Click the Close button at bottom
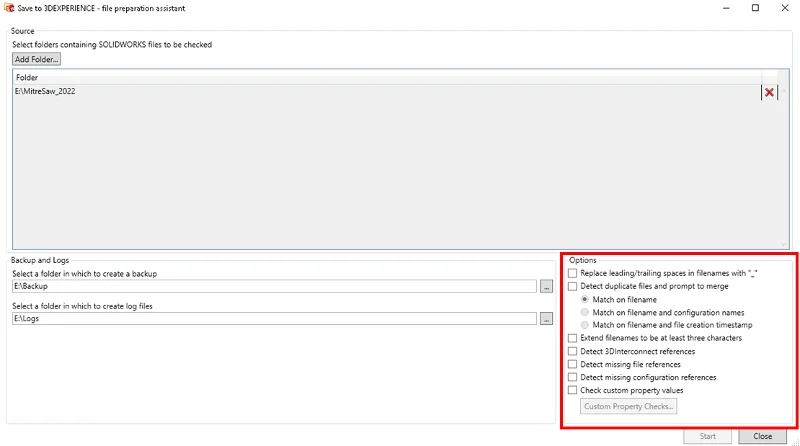 (x=762, y=436)
